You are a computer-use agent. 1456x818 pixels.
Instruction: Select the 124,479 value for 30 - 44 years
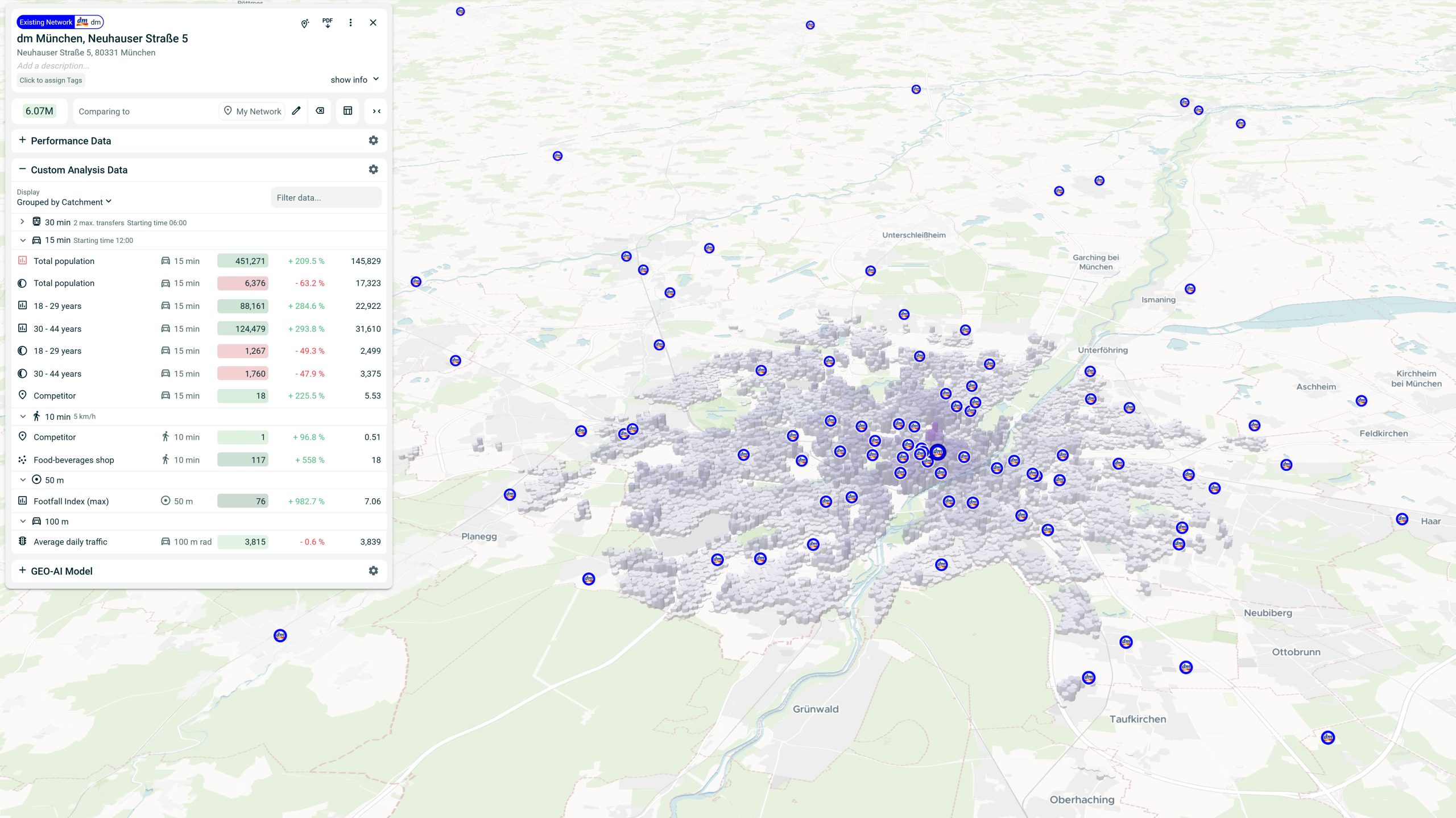click(243, 329)
